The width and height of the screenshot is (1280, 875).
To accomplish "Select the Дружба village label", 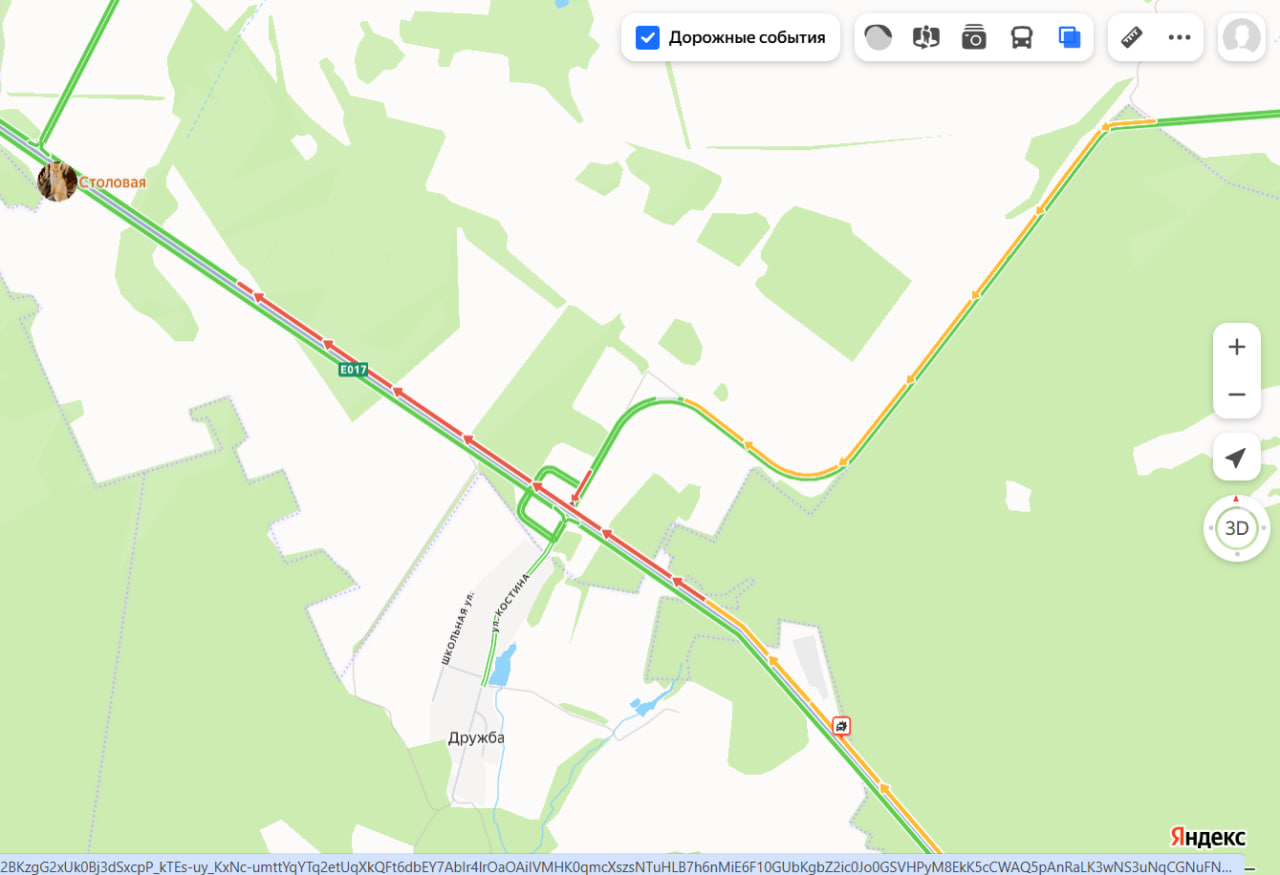I will (x=476, y=738).
